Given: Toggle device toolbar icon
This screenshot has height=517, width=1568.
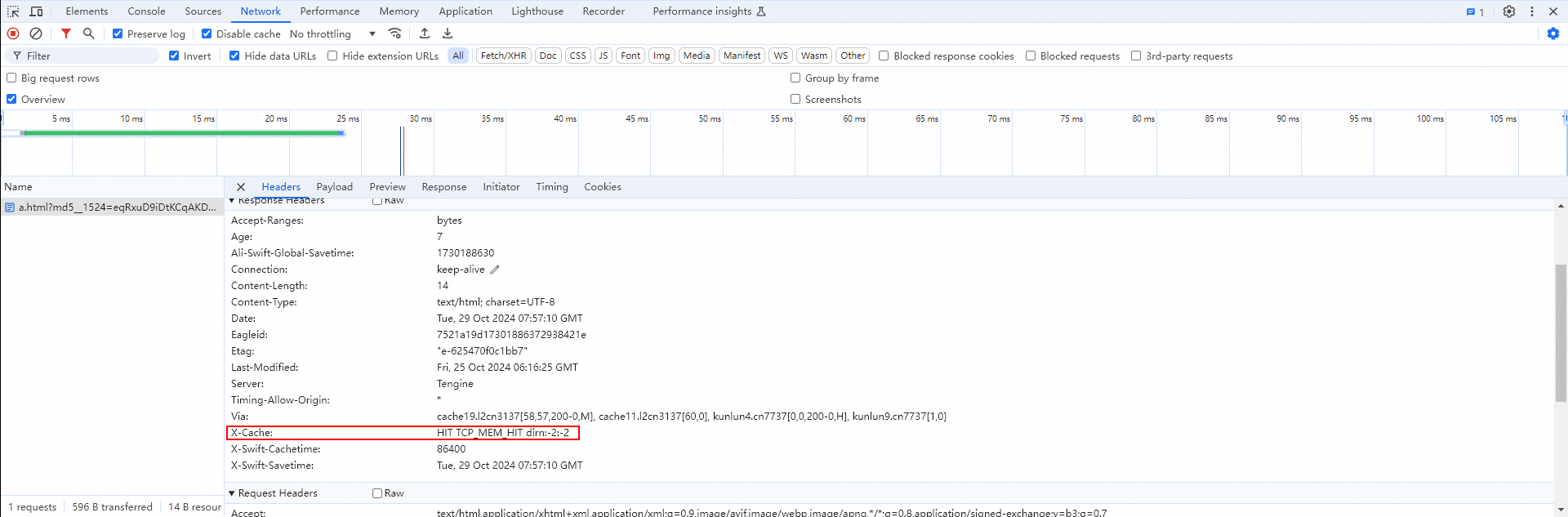Looking at the screenshot, I should pyautogui.click(x=36, y=11).
